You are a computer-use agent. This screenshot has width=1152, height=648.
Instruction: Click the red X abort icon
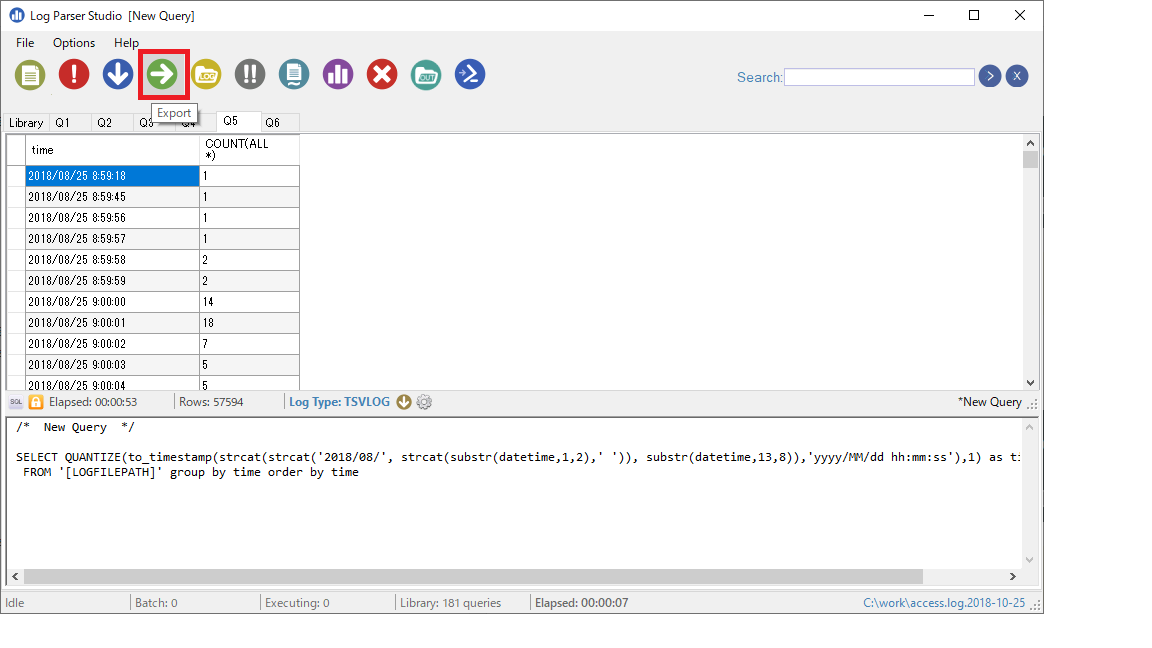click(382, 74)
